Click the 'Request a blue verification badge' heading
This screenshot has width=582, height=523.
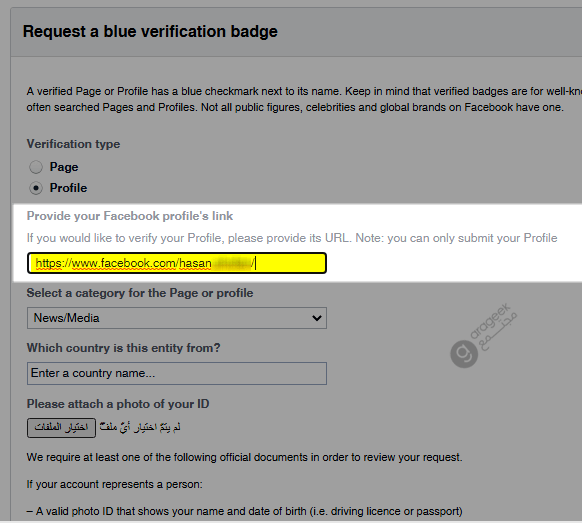(150, 31)
